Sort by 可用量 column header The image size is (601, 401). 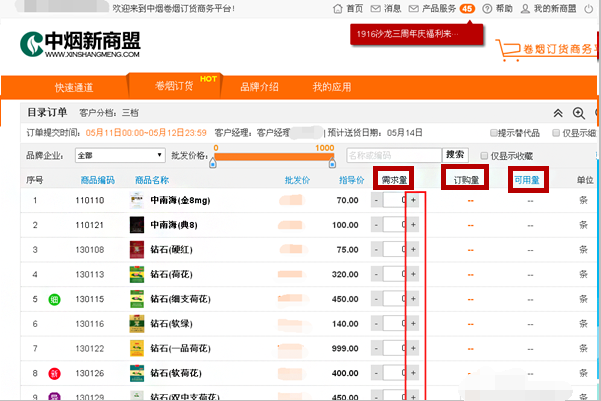[x=527, y=180]
